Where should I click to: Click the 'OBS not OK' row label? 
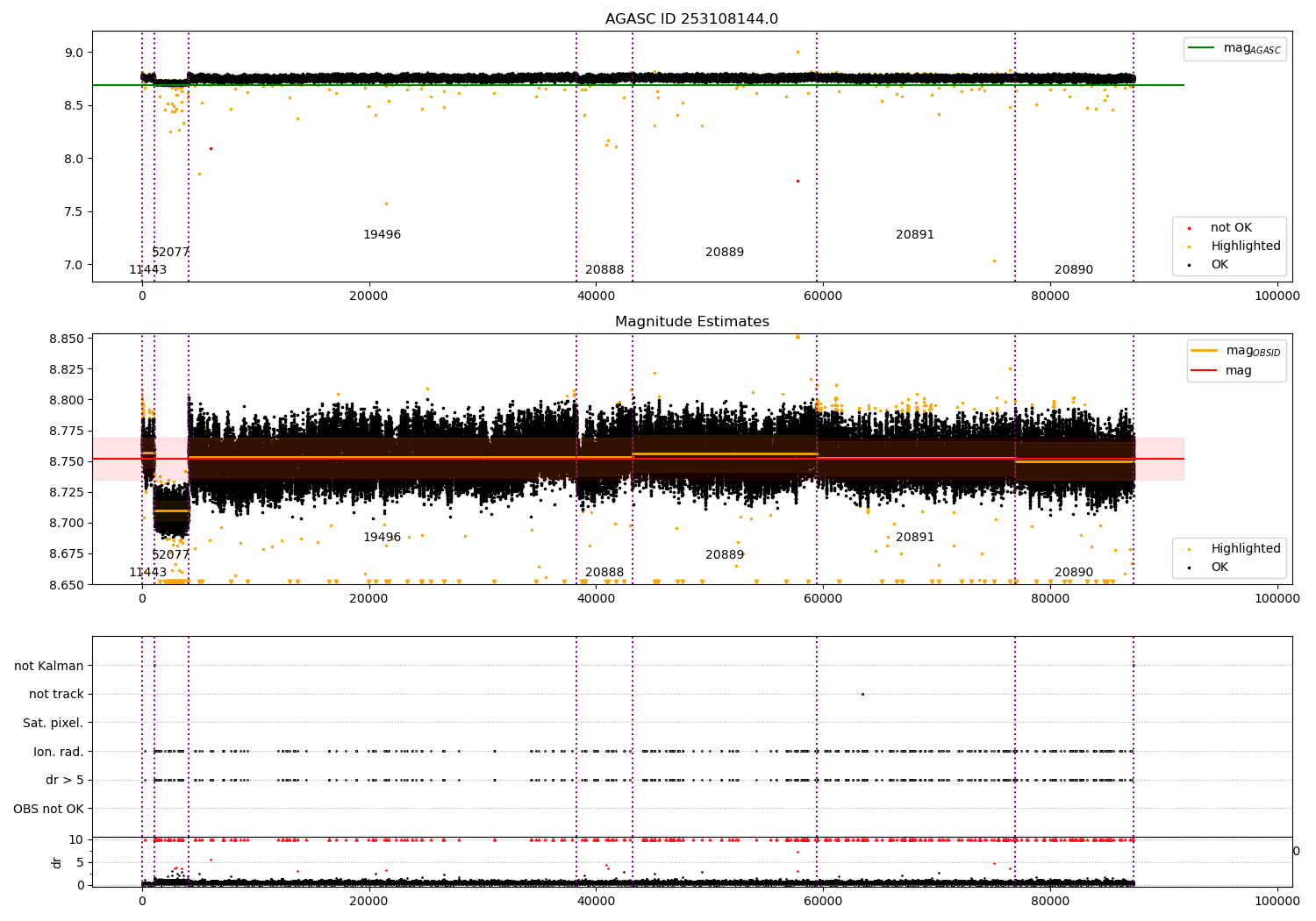point(48,810)
